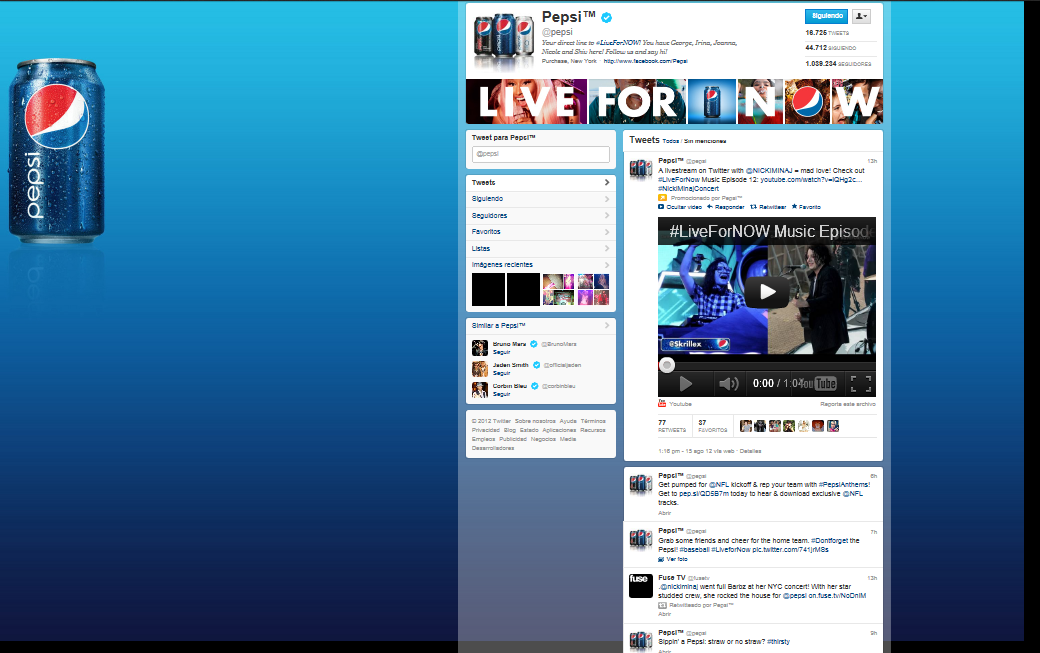This screenshot has width=1040, height=653.
Task: Click inside the Tweet para Pepsi™ input field
Action: coord(540,154)
